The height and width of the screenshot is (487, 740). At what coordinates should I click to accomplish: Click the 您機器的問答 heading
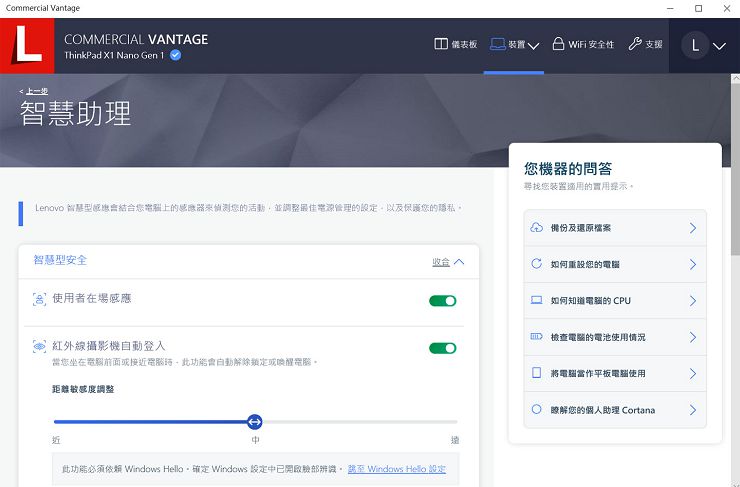click(568, 168)
